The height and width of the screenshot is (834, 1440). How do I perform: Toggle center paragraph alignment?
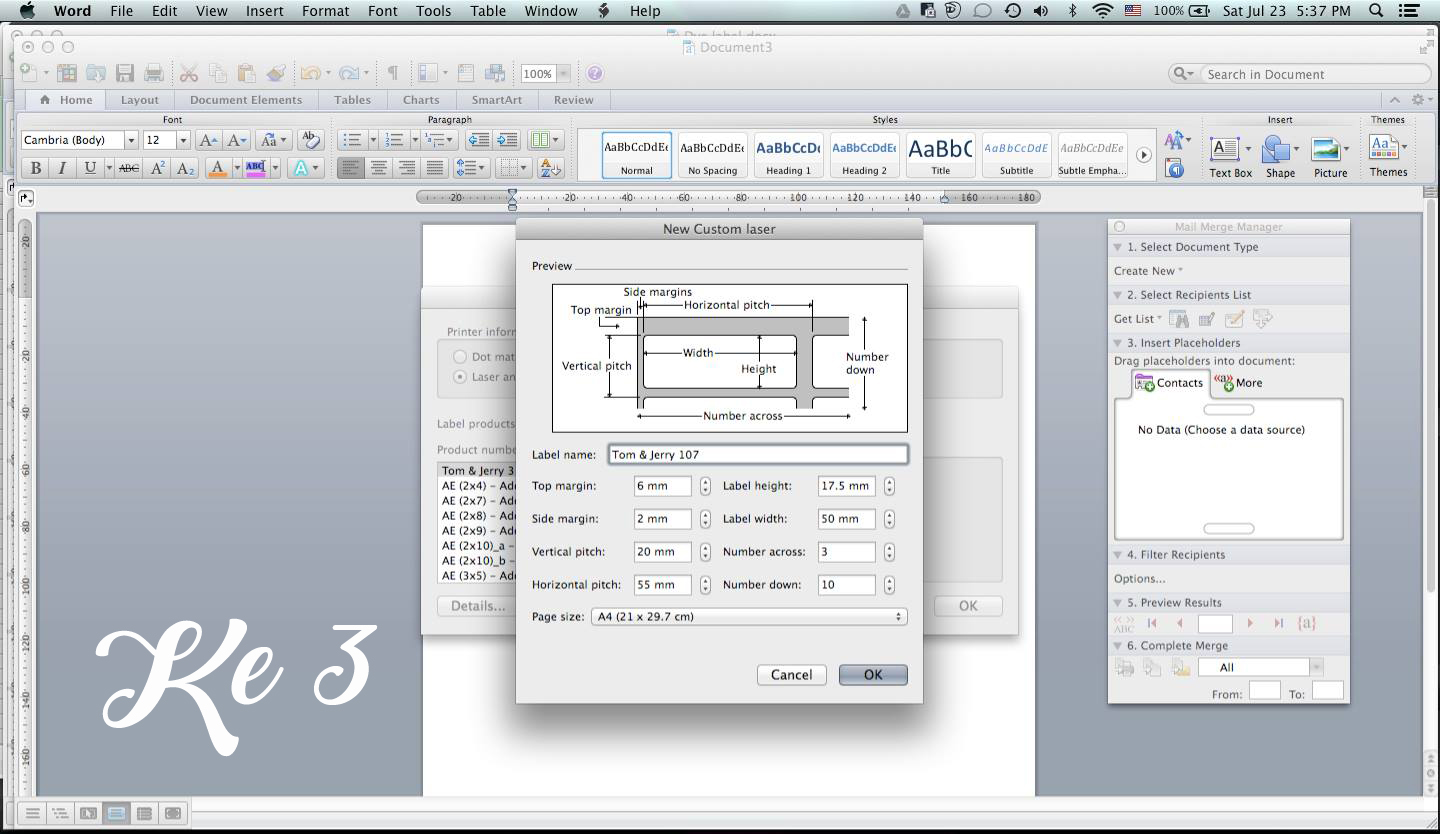coord(380,168)
